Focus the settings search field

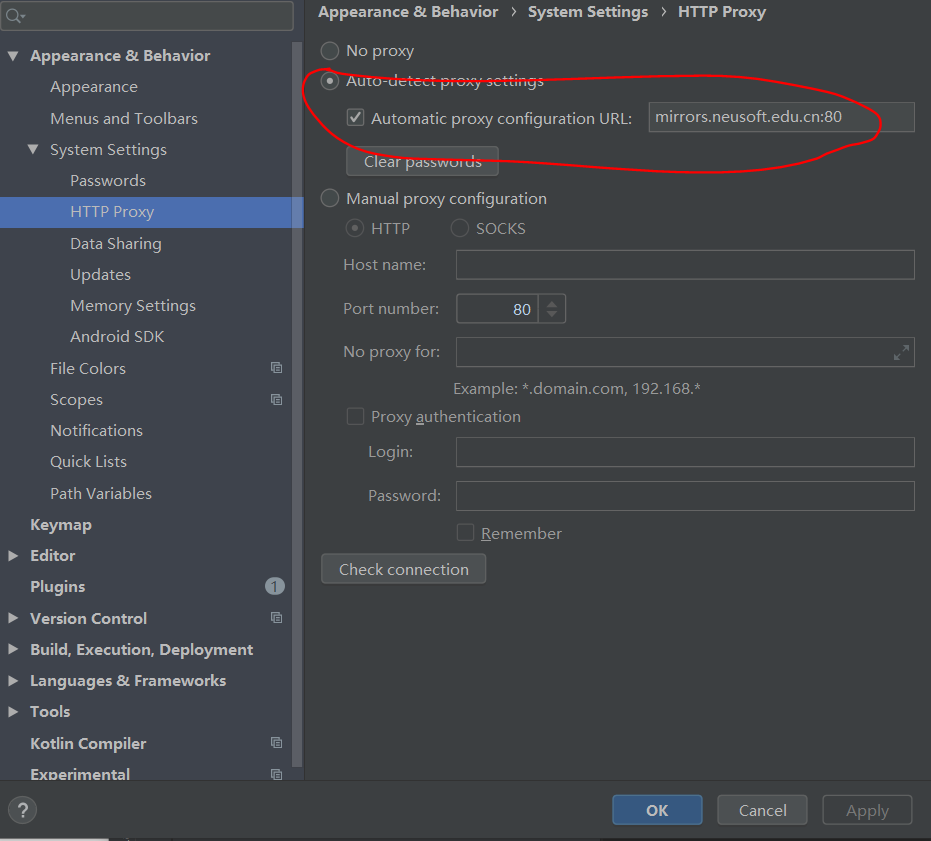point(147,16)
